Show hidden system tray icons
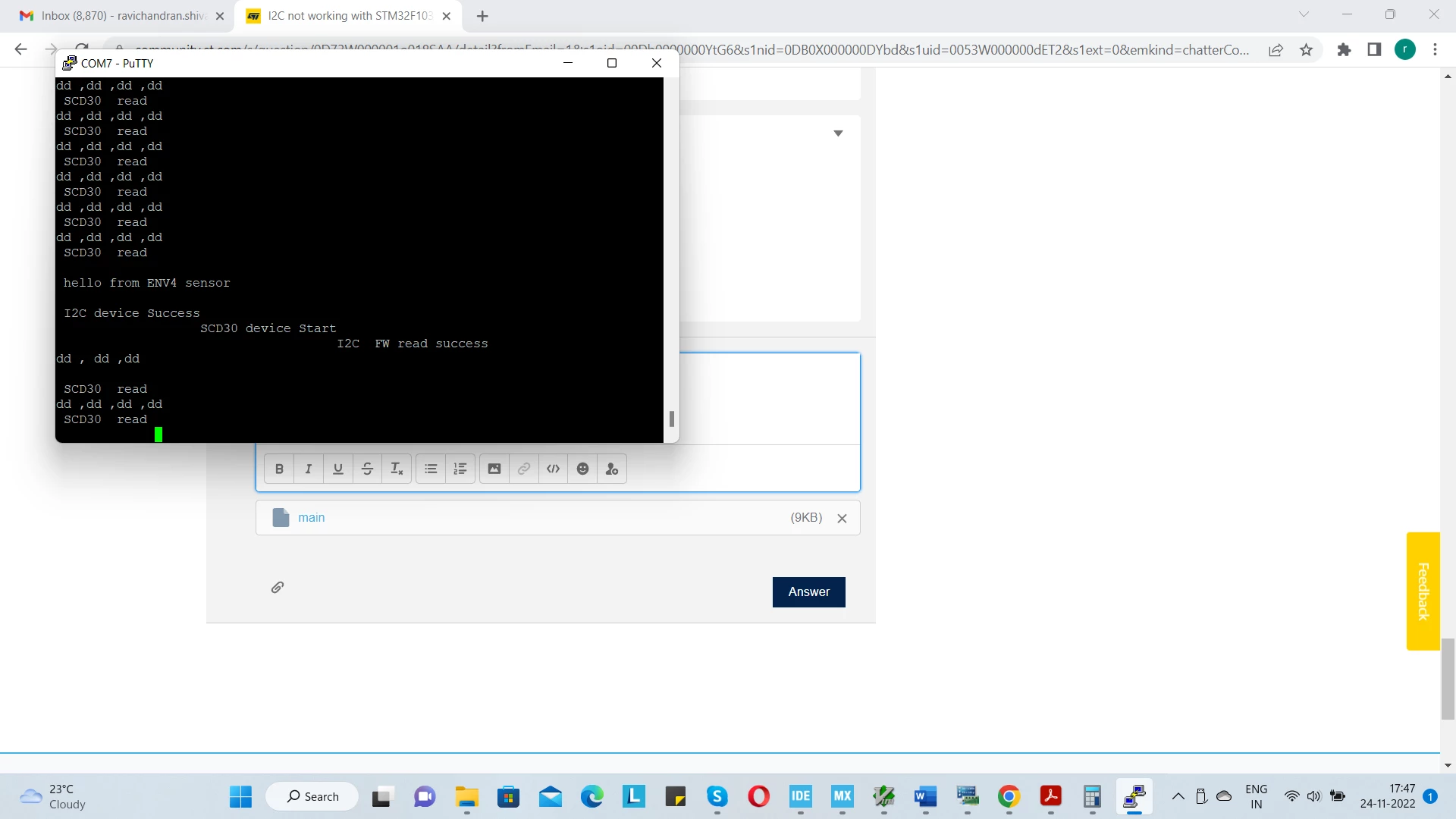The width and height of the screenshot is (1456, 819). [1178, 796]
